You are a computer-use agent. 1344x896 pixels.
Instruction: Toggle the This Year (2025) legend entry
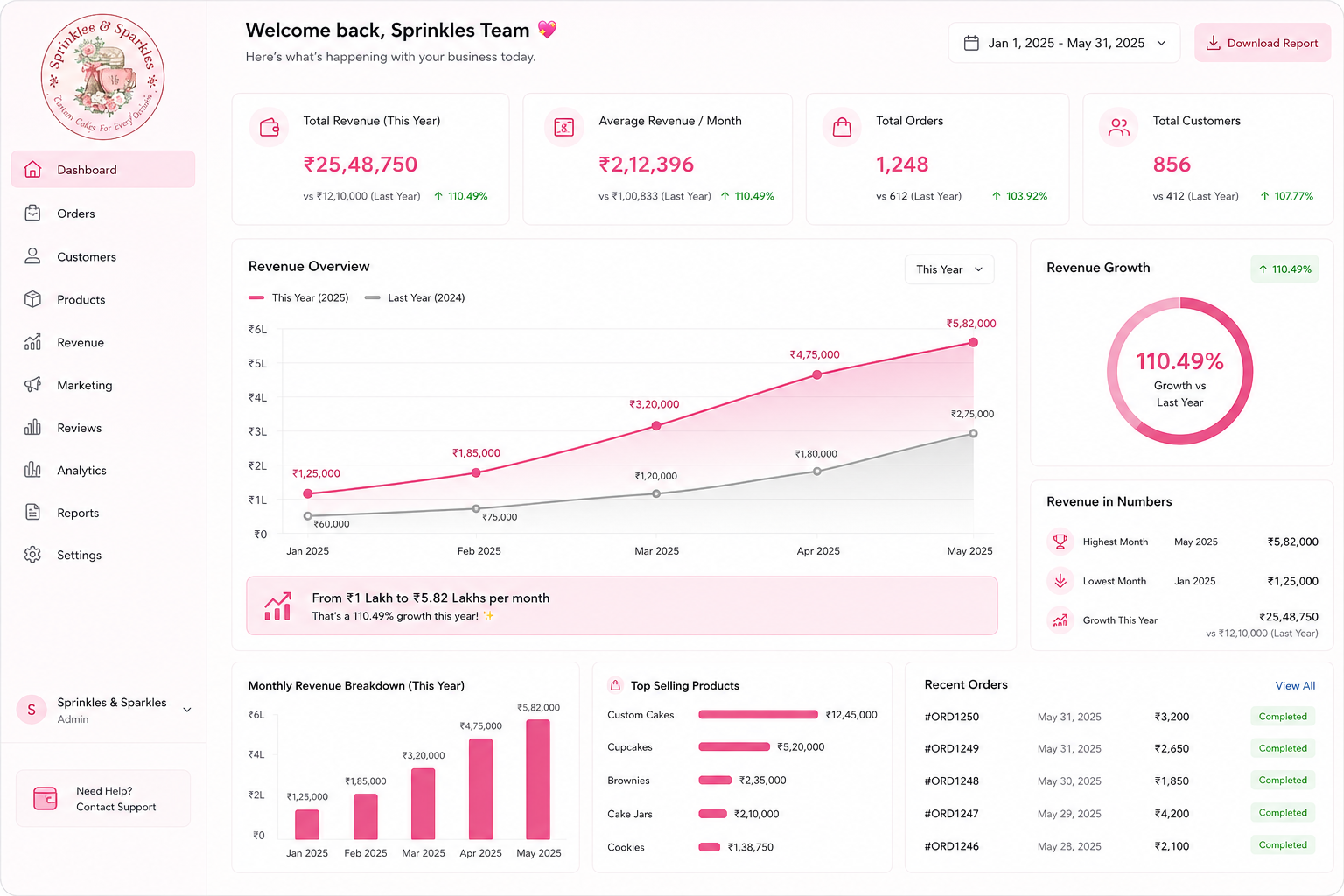(298, 297)
